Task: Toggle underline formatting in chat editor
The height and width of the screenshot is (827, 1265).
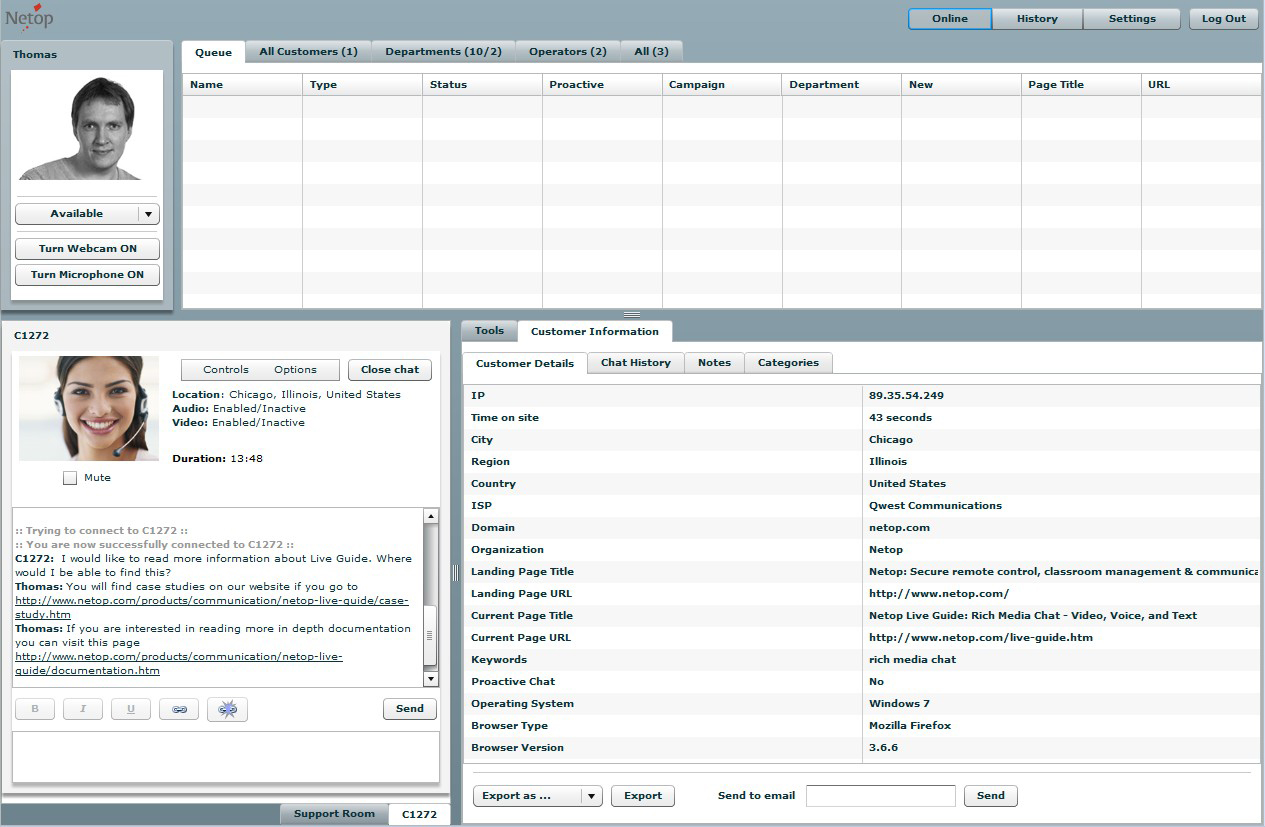Action: click(131, 709)
